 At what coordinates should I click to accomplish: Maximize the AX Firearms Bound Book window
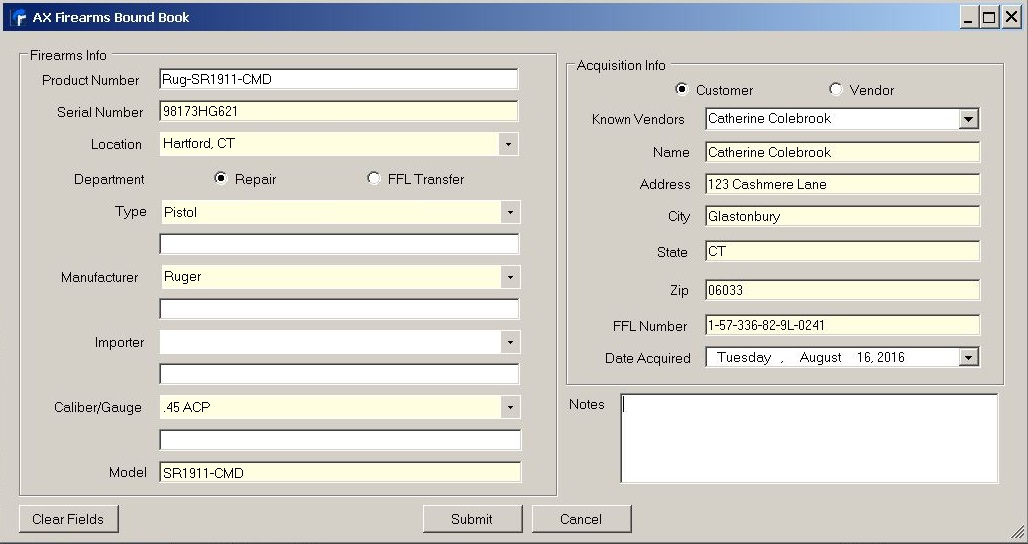click(989, 18)
